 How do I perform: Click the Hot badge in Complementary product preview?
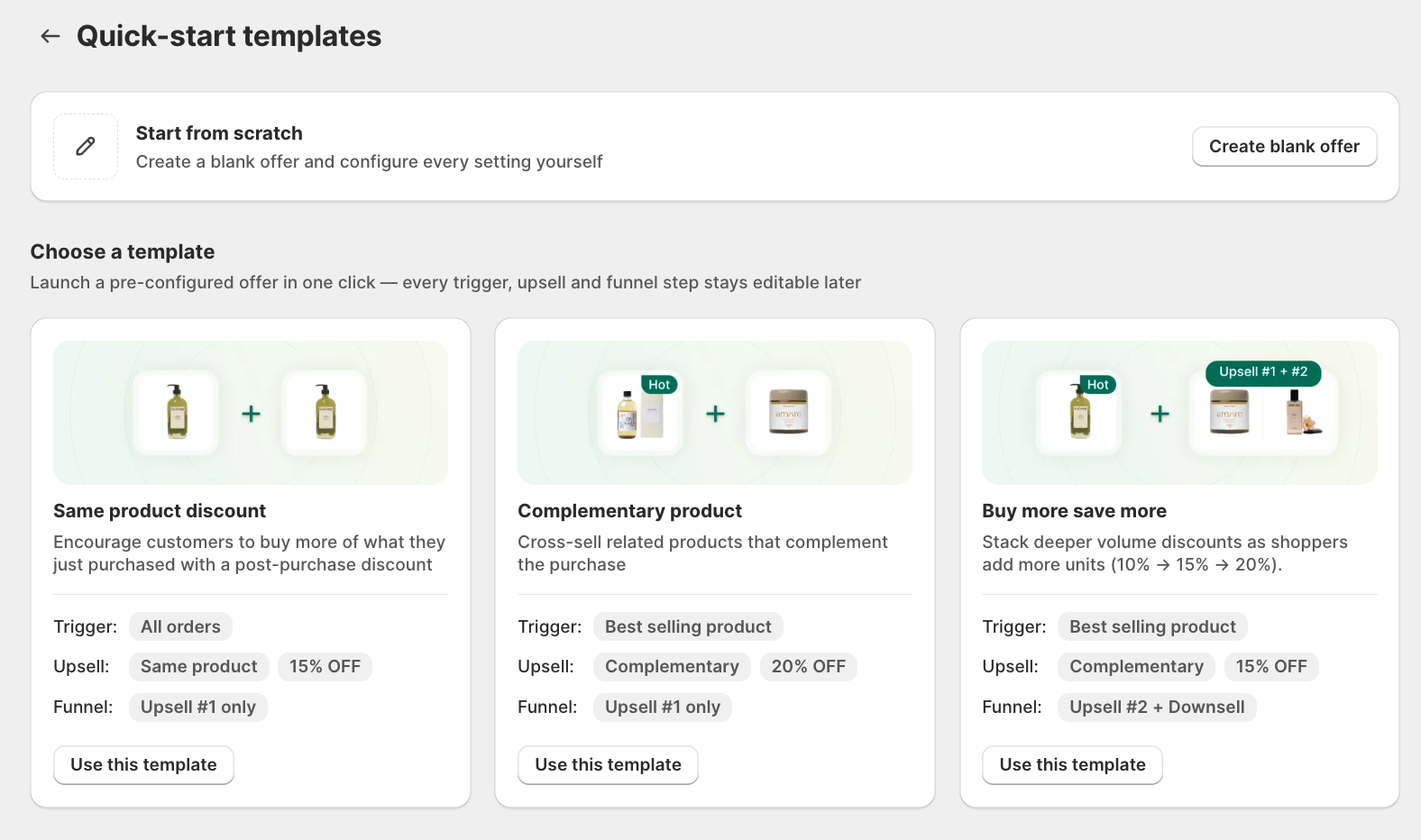[659, 385]
